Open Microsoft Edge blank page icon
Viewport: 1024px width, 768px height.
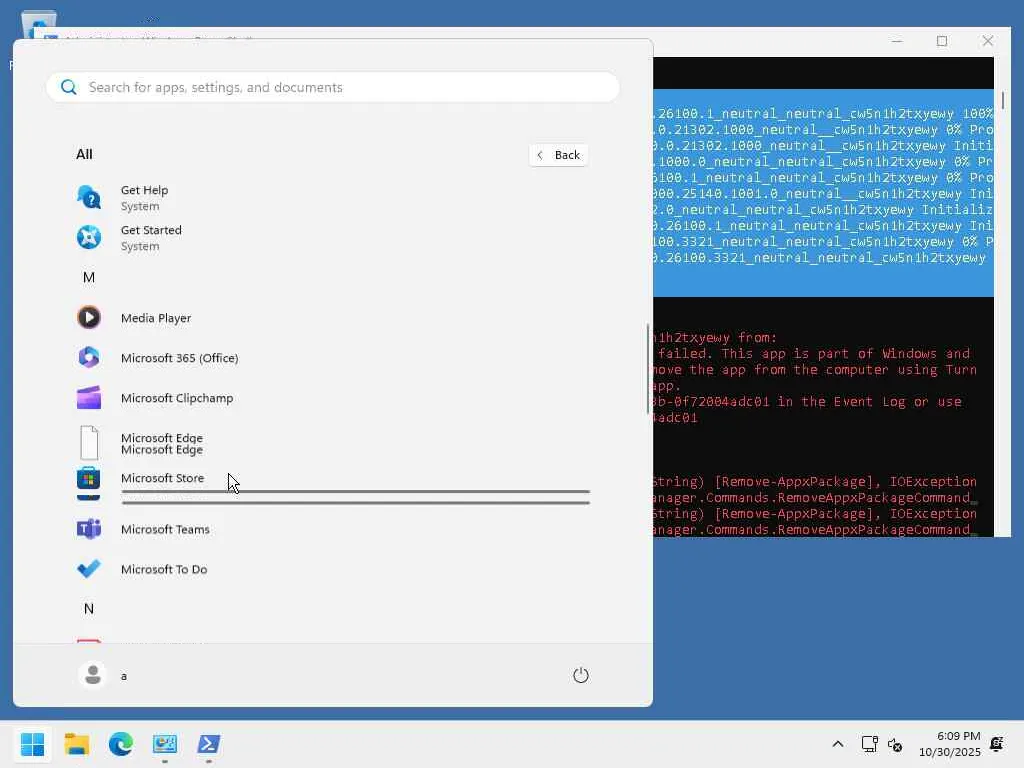click(x=89, y=443)
